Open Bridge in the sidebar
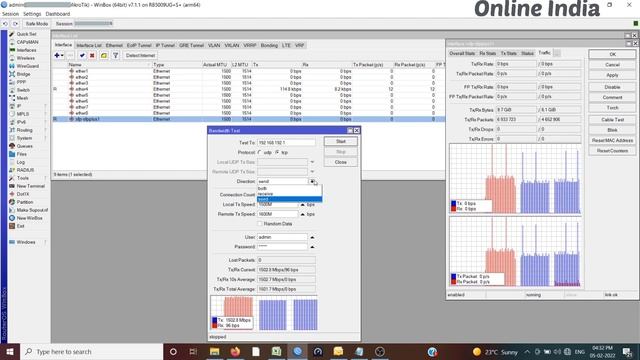 (23, 74)
